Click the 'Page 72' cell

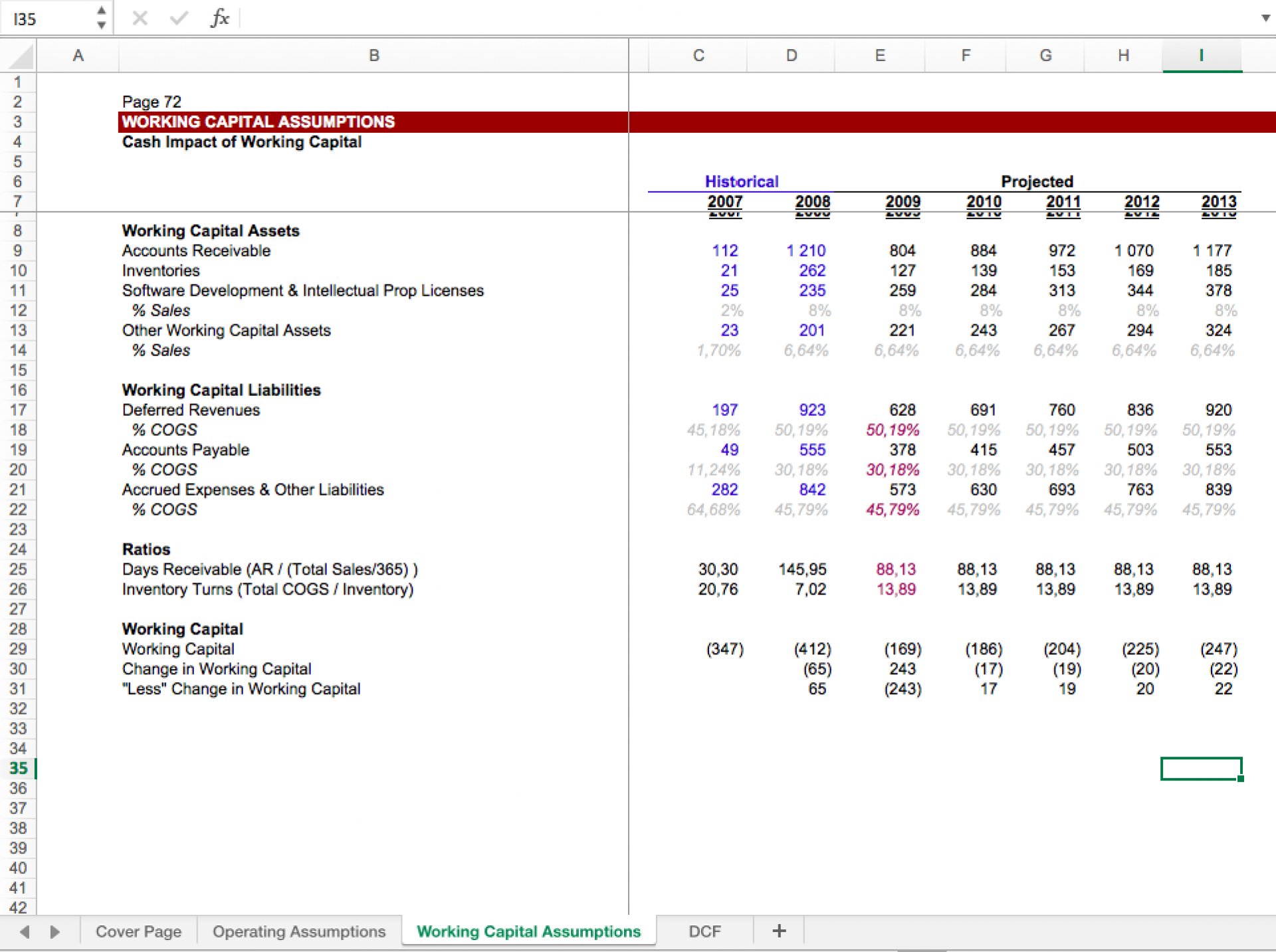coord(152,102)
